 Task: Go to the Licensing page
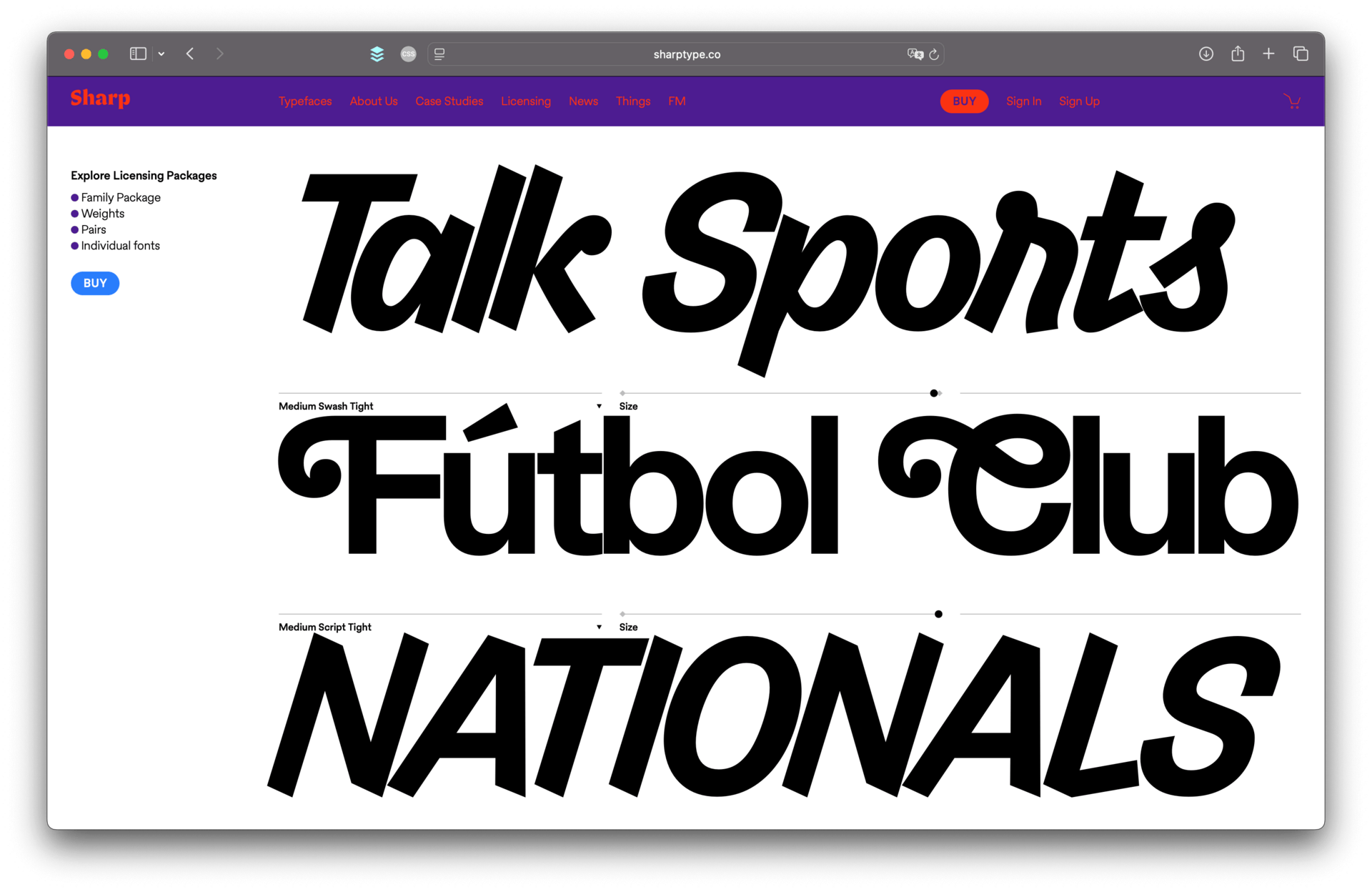click(525, 101)
